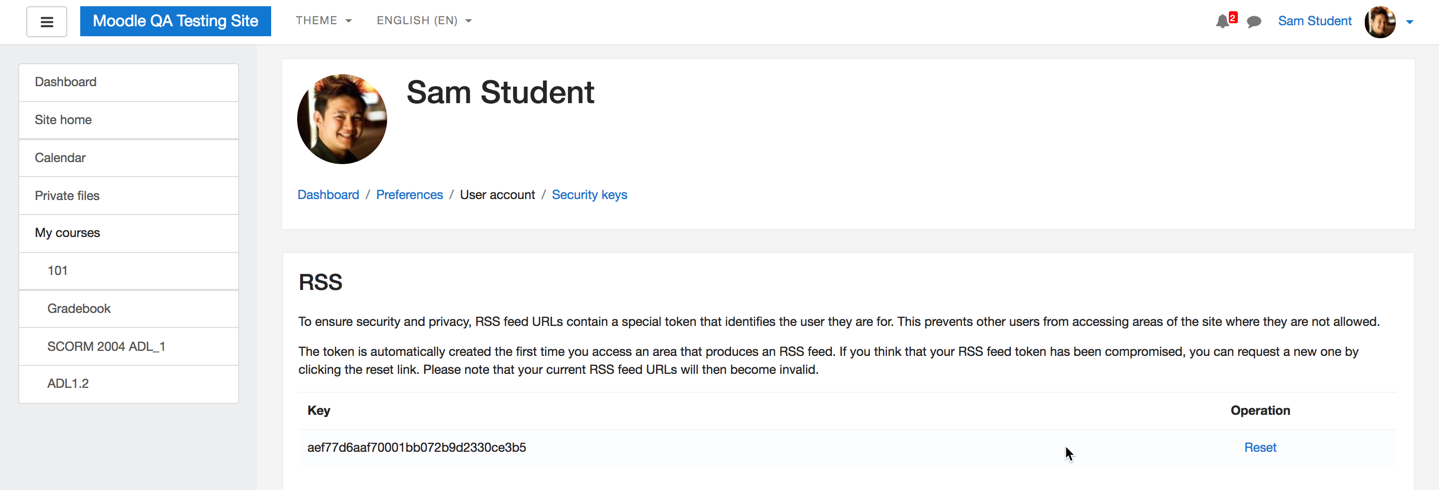Image resolution: width=1439 pixels, height=490 pixels.
Task: Click the Security keys breadcrumb link
Action: tap(589, 195)
